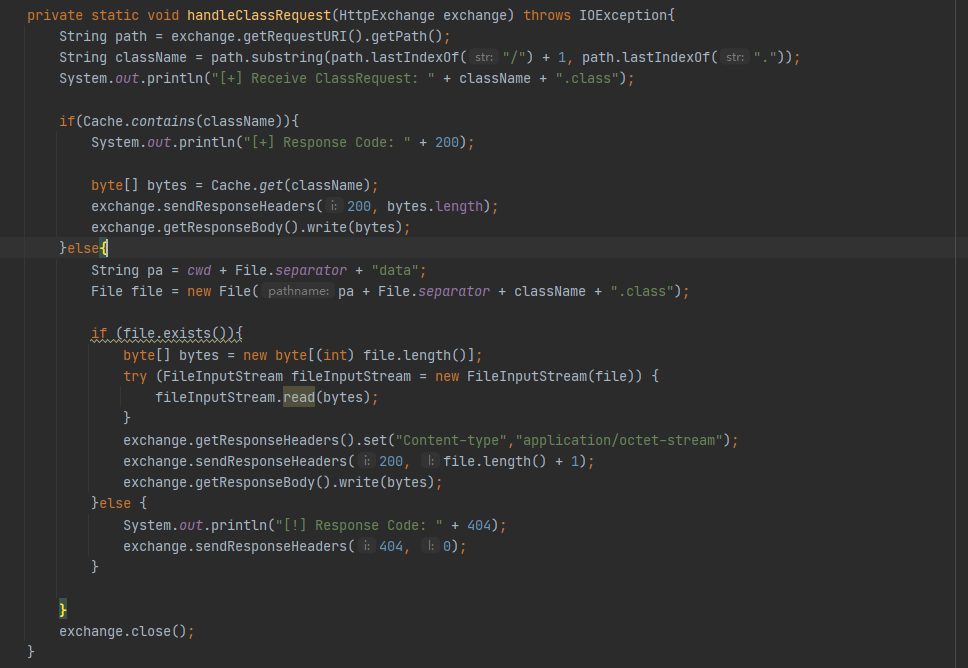Viewport: 968px width, 668px height.
Task: Click the highlighted read method
Action: (x=299, y=398)
